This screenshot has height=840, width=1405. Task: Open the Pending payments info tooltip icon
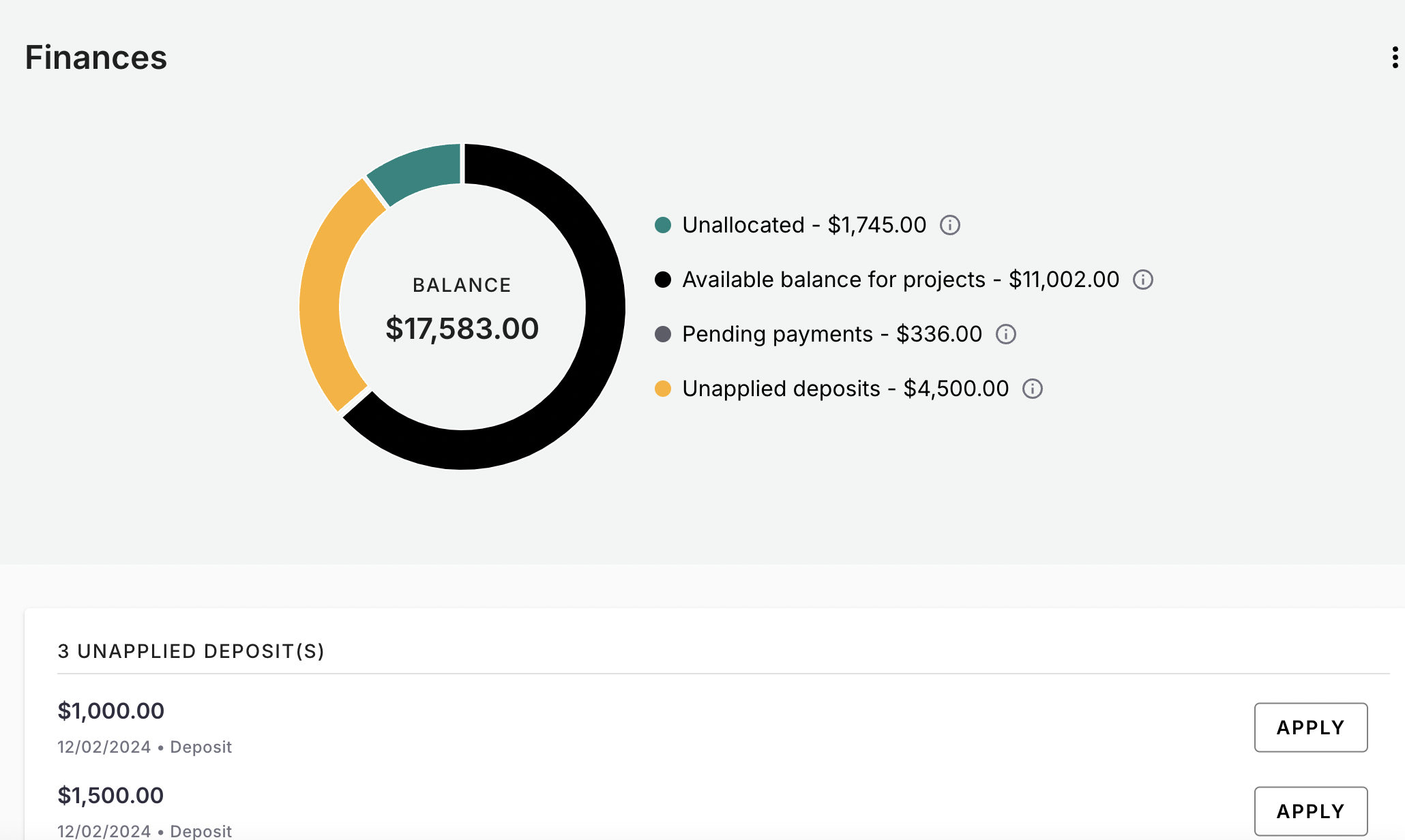(x=1006, y=334)
